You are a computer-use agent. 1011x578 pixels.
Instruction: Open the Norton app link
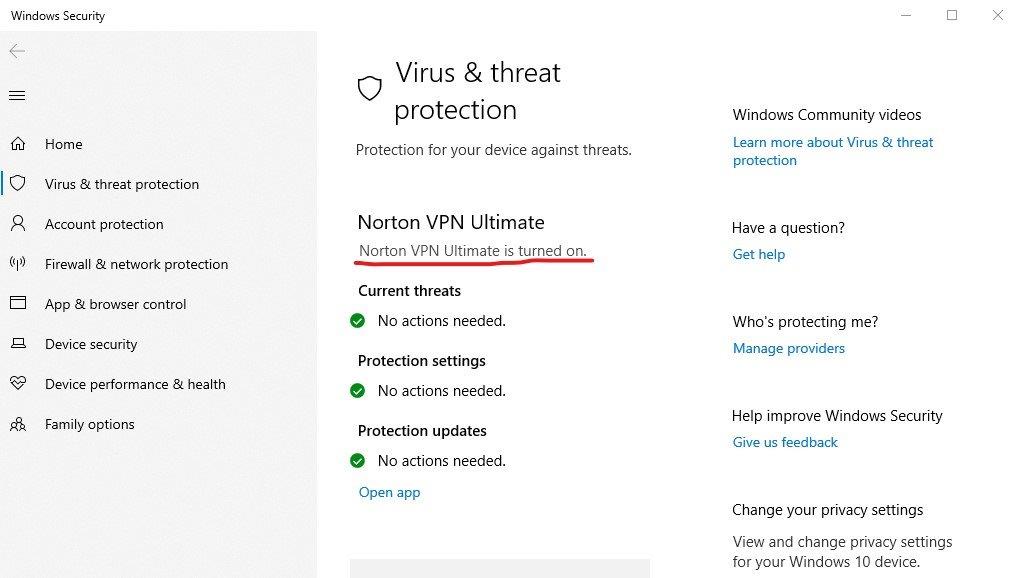tap(389, 492)
